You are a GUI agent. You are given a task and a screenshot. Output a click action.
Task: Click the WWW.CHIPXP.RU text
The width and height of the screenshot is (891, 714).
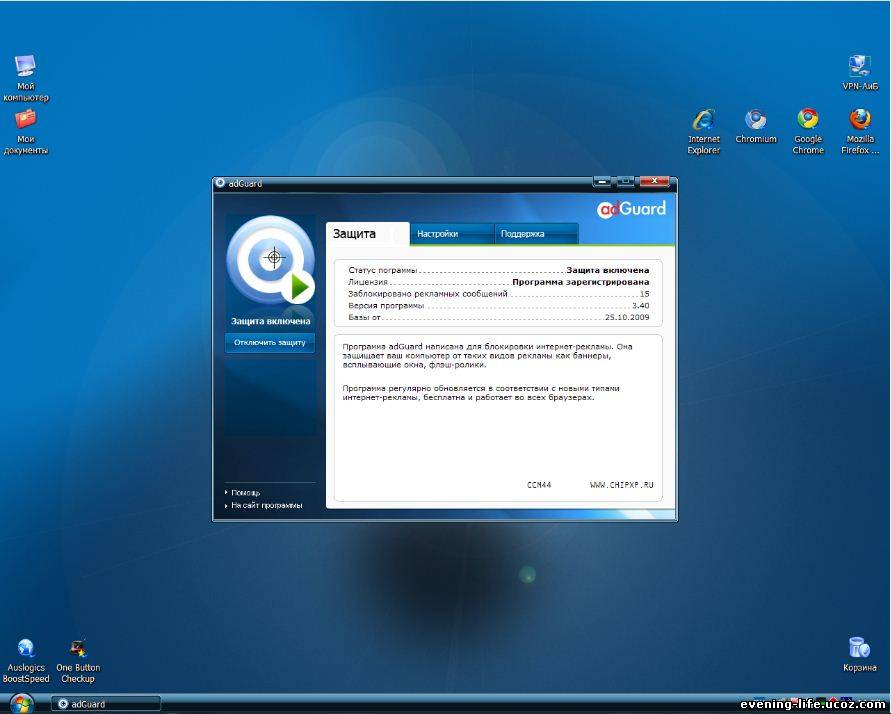(x=622, y=485)
